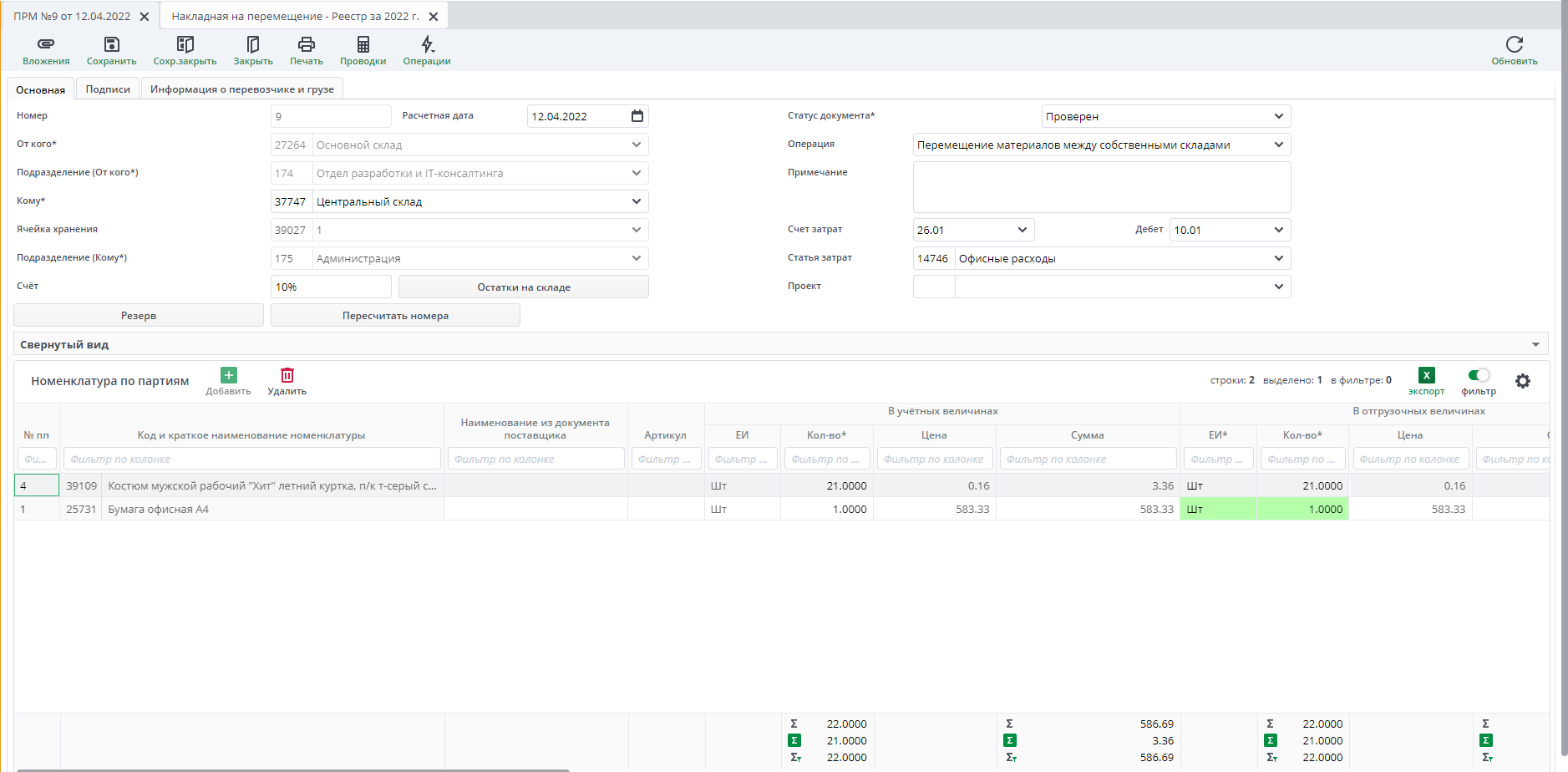The image size is (1568, 772).
Task: Save document with Сохранить icon
Action: [111, 44]
